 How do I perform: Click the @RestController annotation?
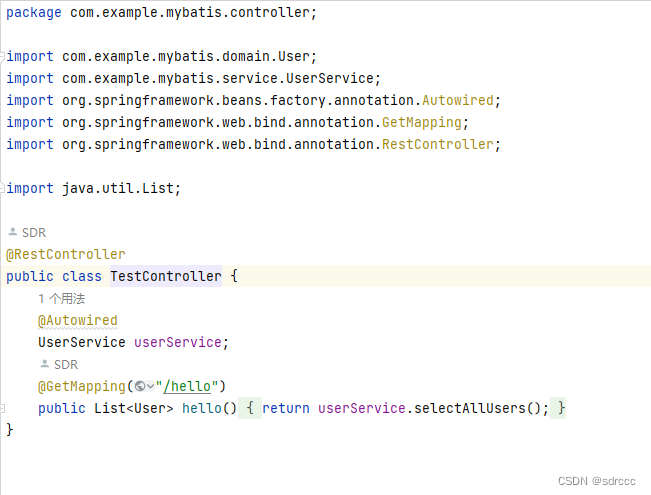coord(66,254)
